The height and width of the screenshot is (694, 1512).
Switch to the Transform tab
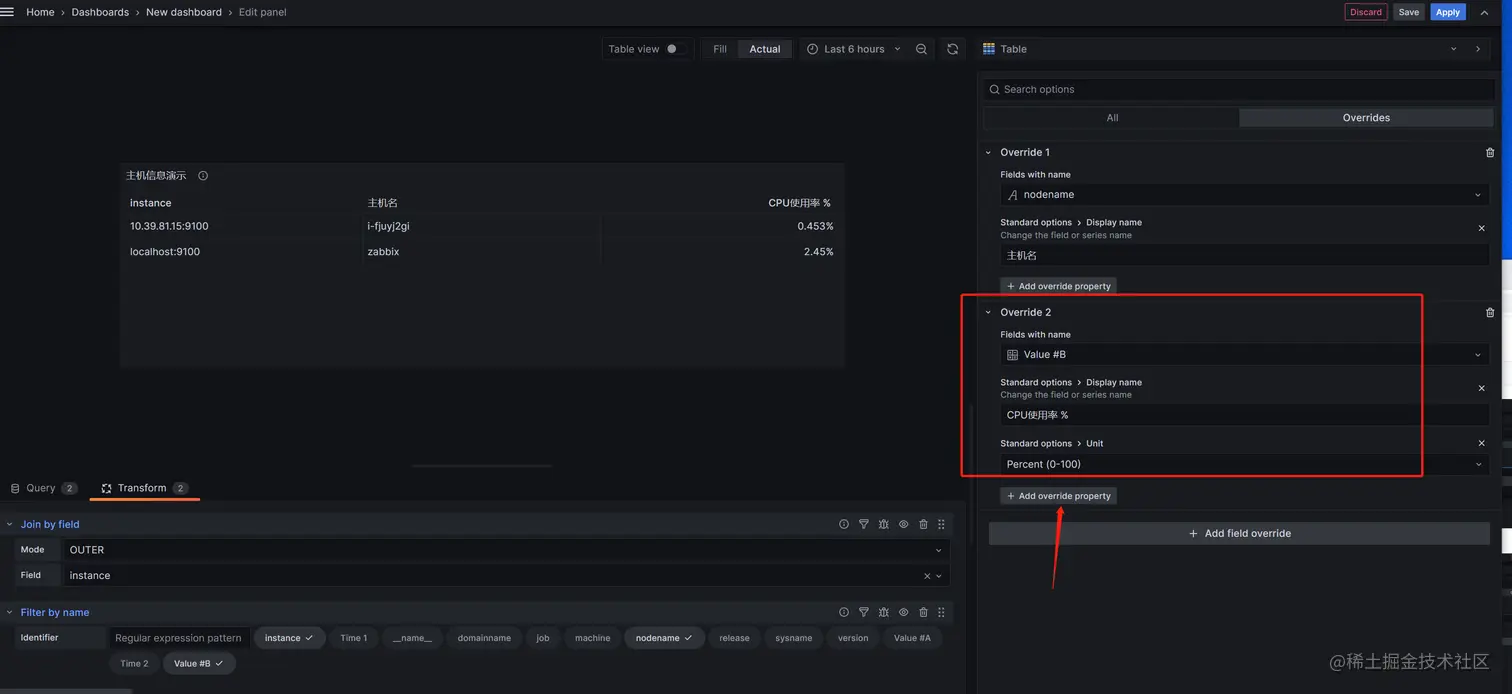(144, 488)
